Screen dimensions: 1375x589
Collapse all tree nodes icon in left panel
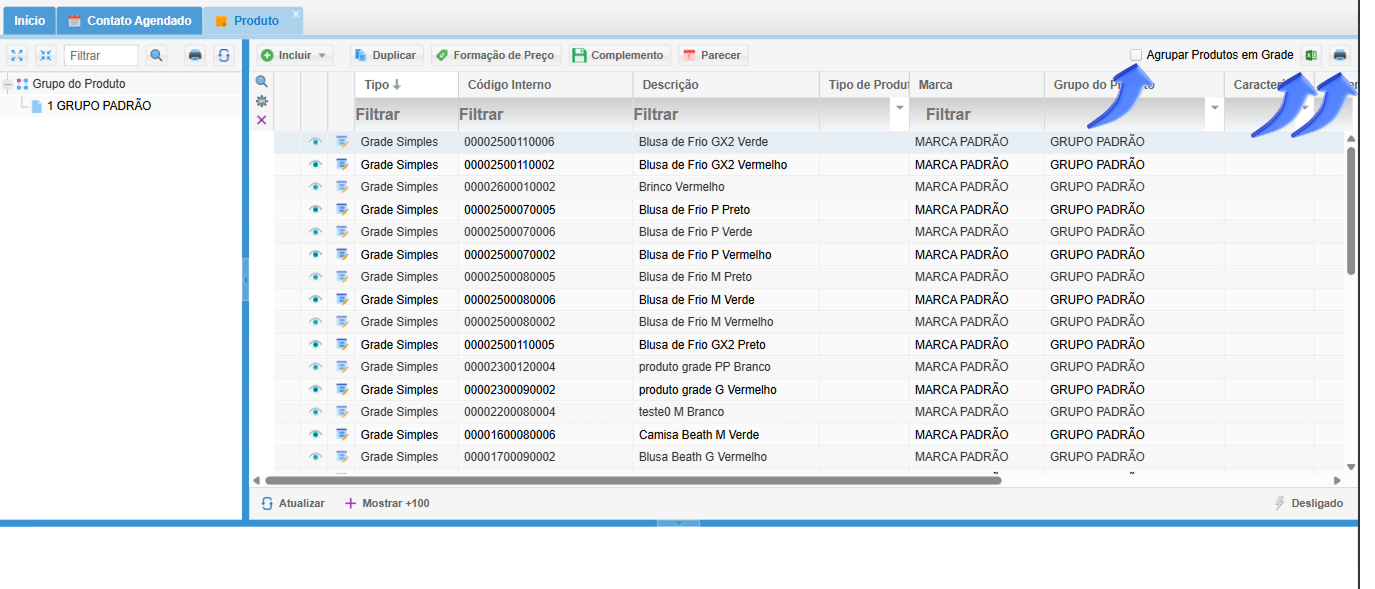pyautogui.click(x=45, y=55)
